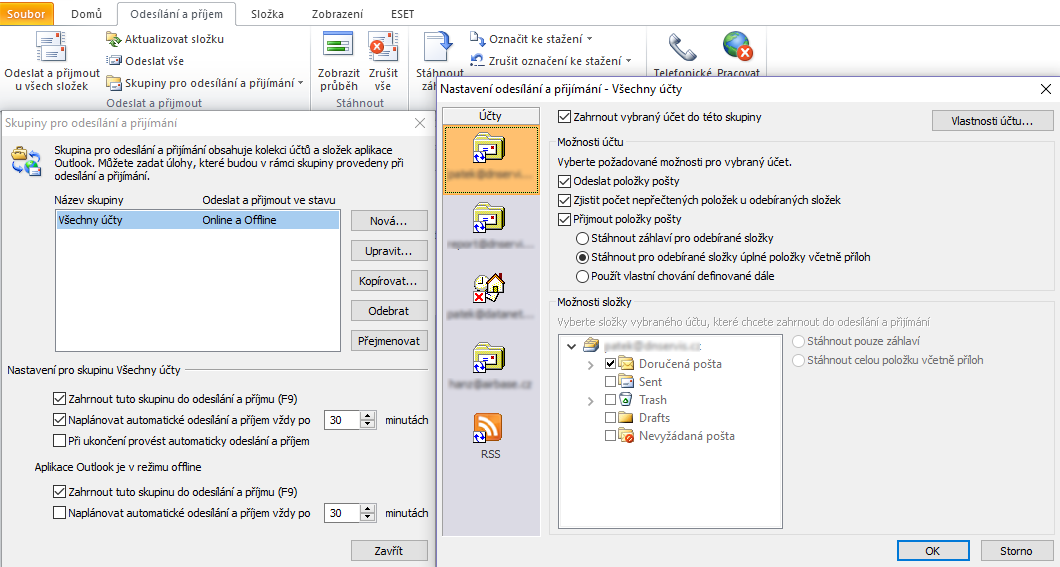Open the Soubor tab
This screenshot has height=567, width=1060.
[x=26, y=14]
